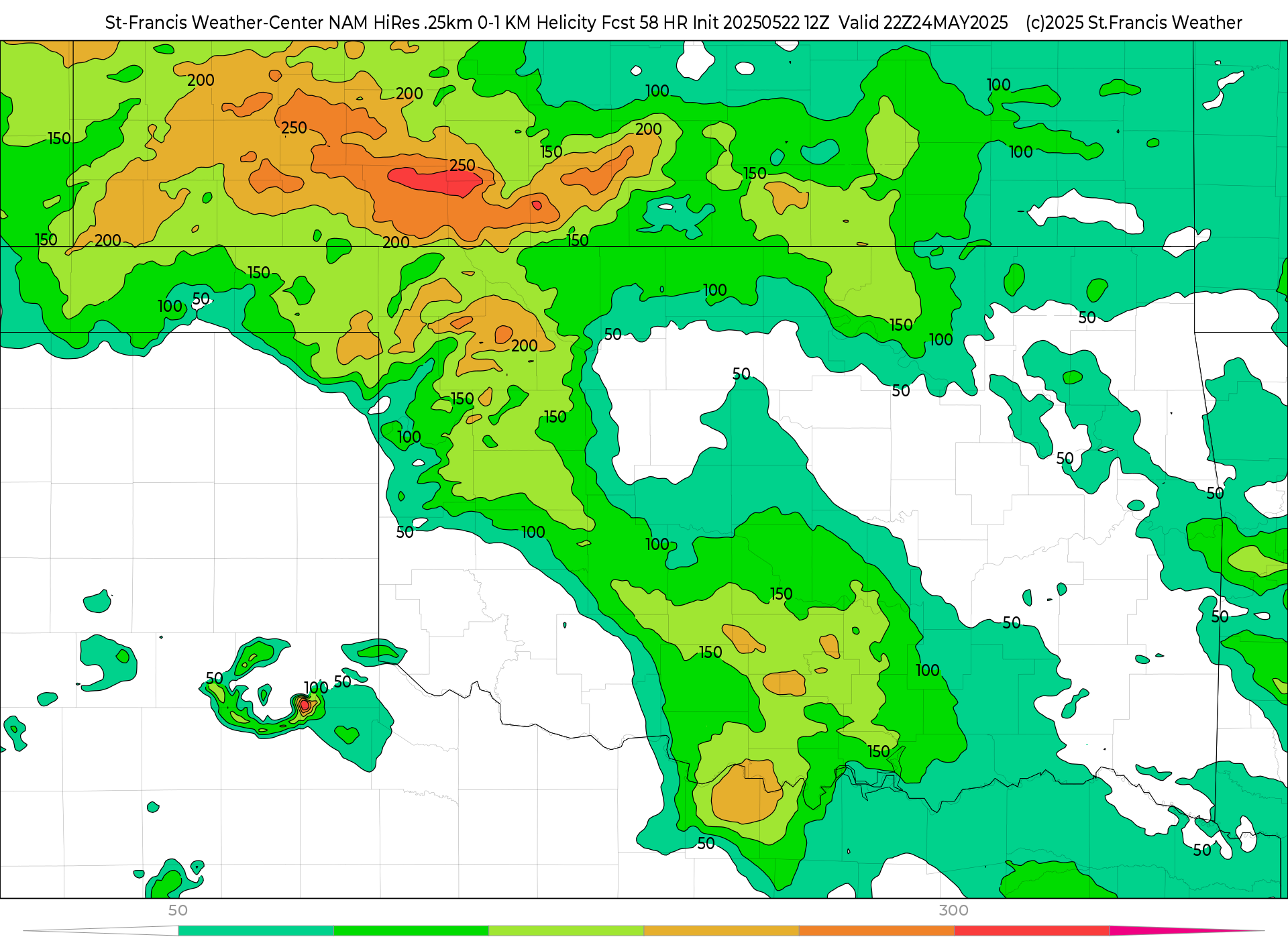Viewport: 1288px width, 939px height.
Task: Click the teal segment of the color bar
Action: click(256, 931)
